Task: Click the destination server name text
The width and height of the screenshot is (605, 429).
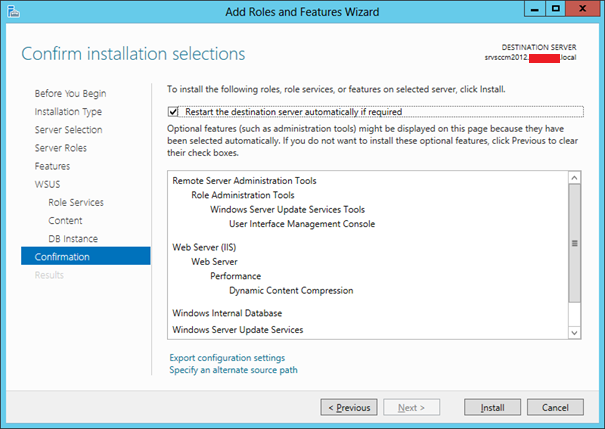Action: tap(530, 58)
